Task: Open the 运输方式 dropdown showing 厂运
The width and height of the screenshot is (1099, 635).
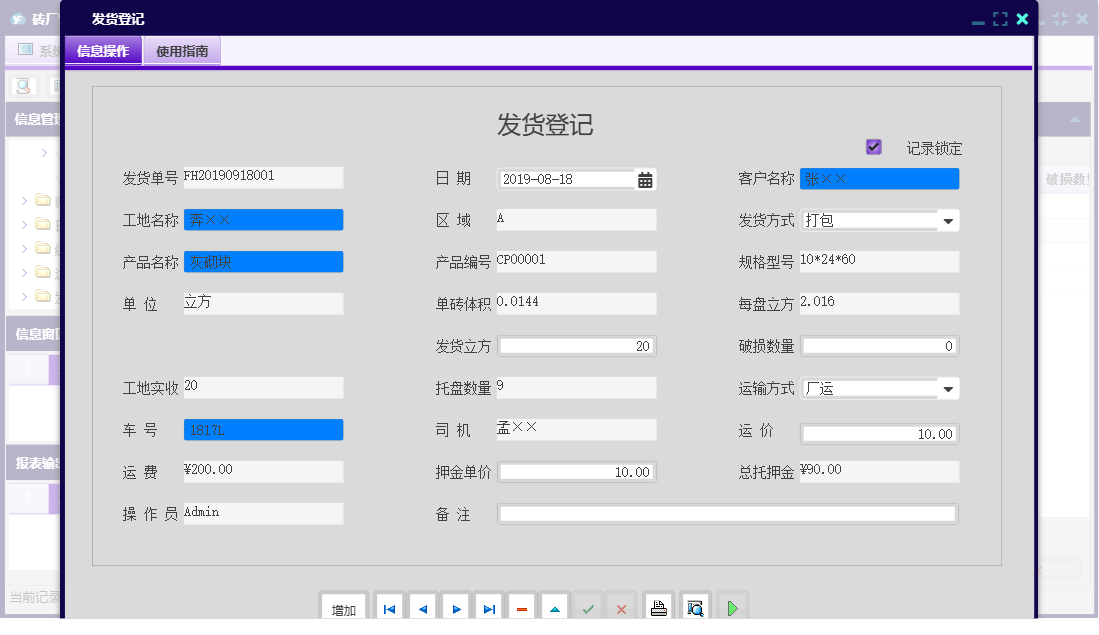Action: point(946,388)
